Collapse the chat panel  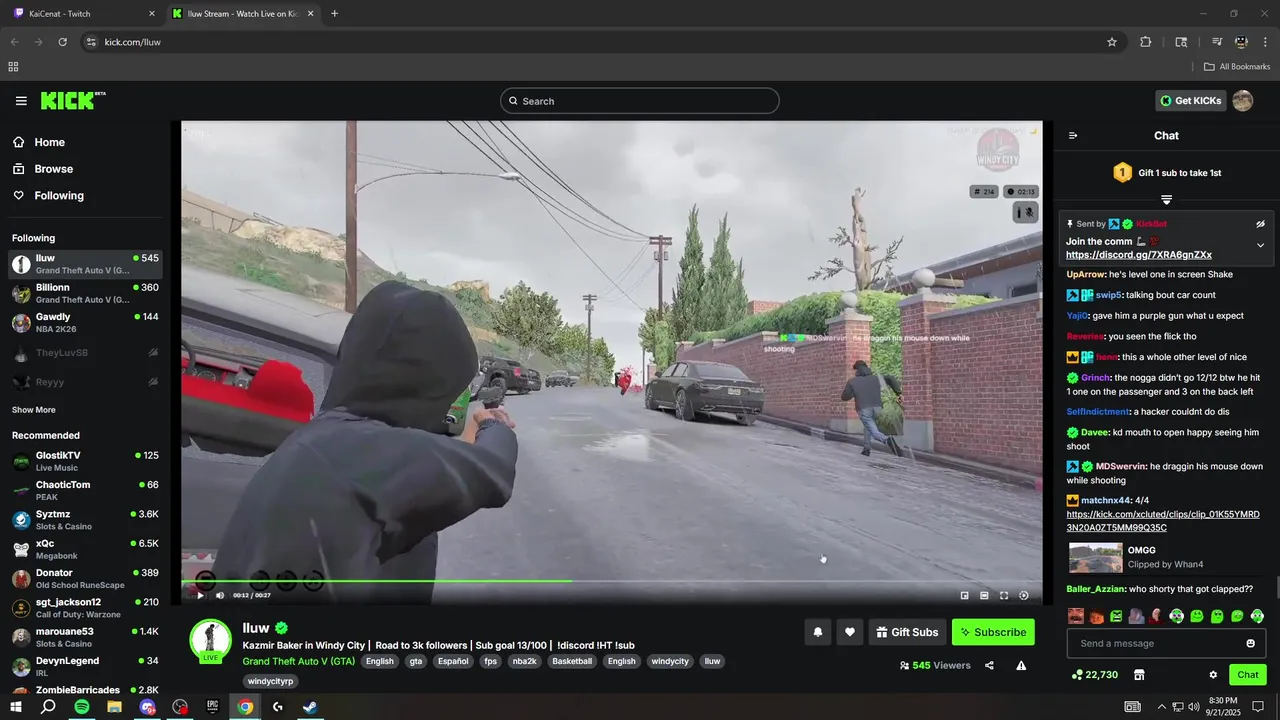(1073, 136)
